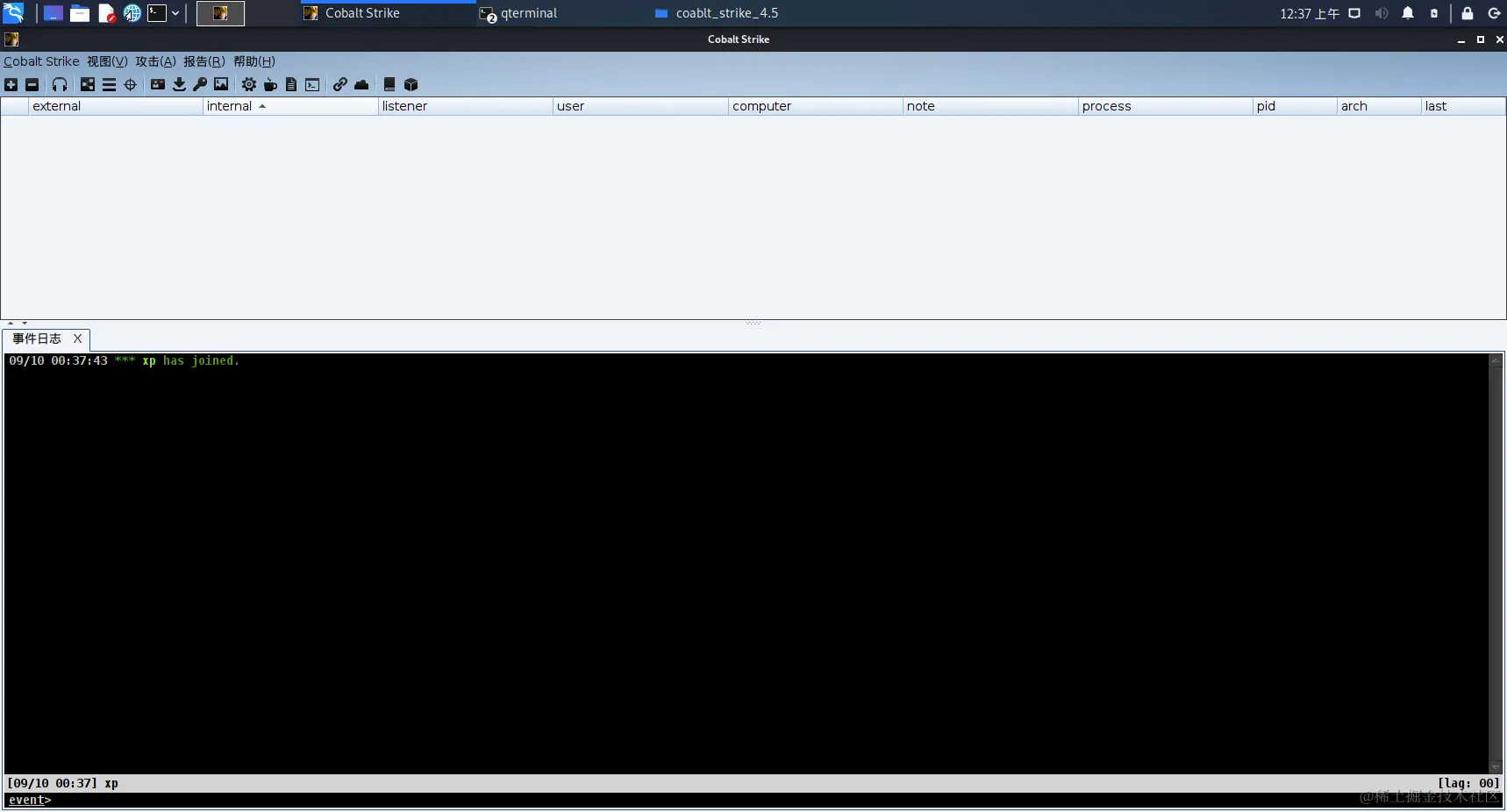Click the 12:37 上午 panel clock
Viewport: 1507px width, 812px height.
point(1310,13)
